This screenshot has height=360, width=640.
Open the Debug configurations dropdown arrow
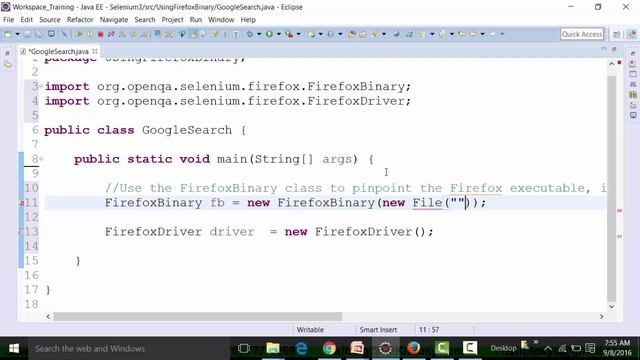click(x=258, y=34)
